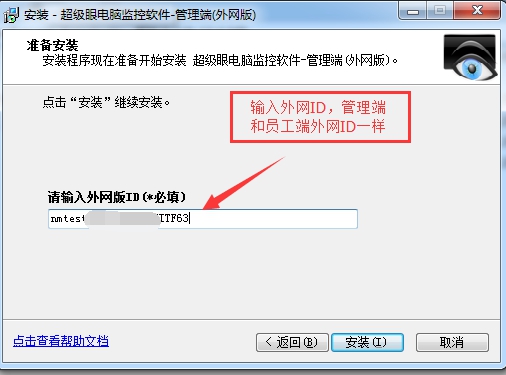Start installation with 安装(I) button
This screenshot has height=375, width=506.
[x=367, y=342]
